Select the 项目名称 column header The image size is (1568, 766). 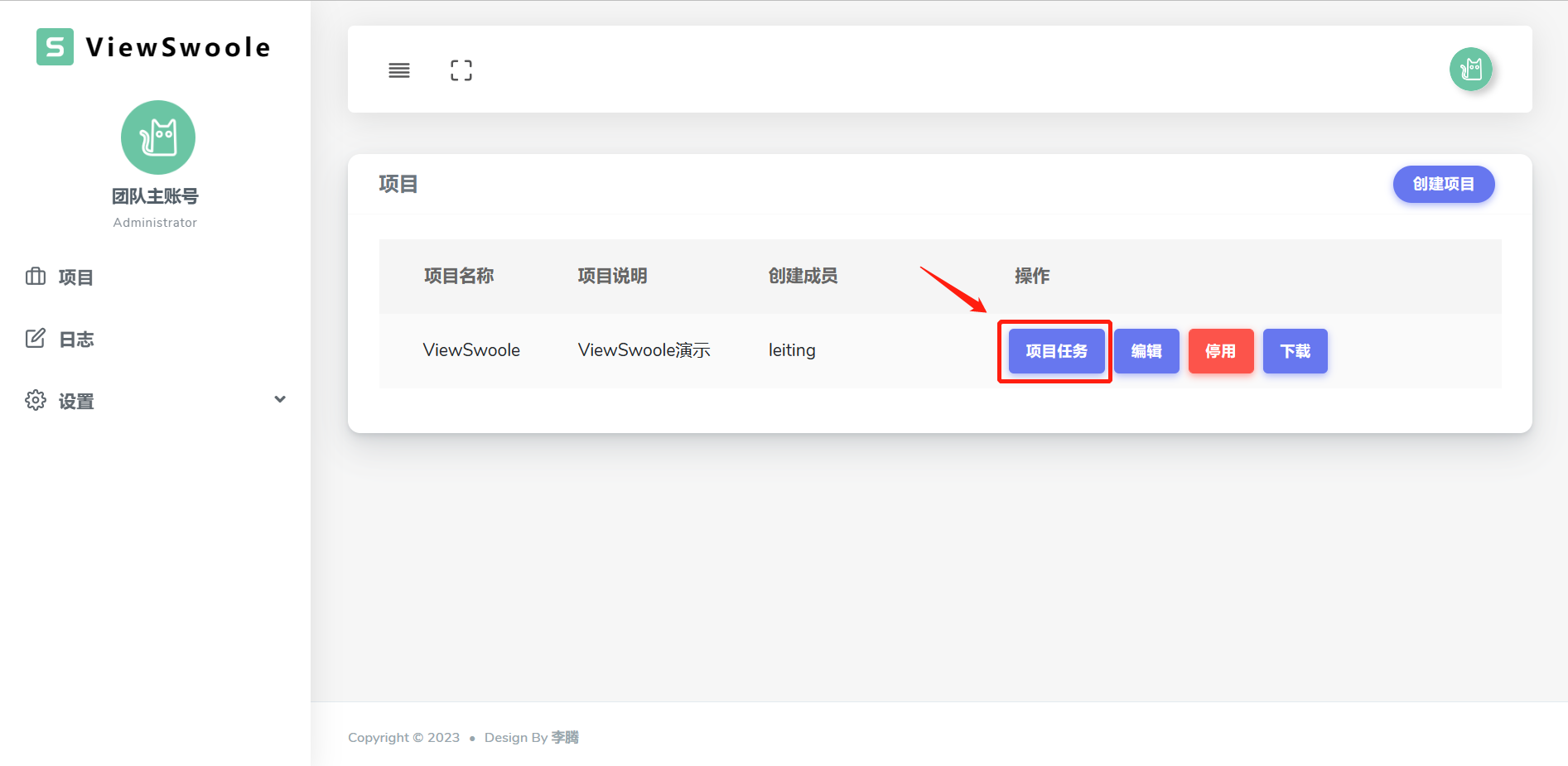[459, 276]
